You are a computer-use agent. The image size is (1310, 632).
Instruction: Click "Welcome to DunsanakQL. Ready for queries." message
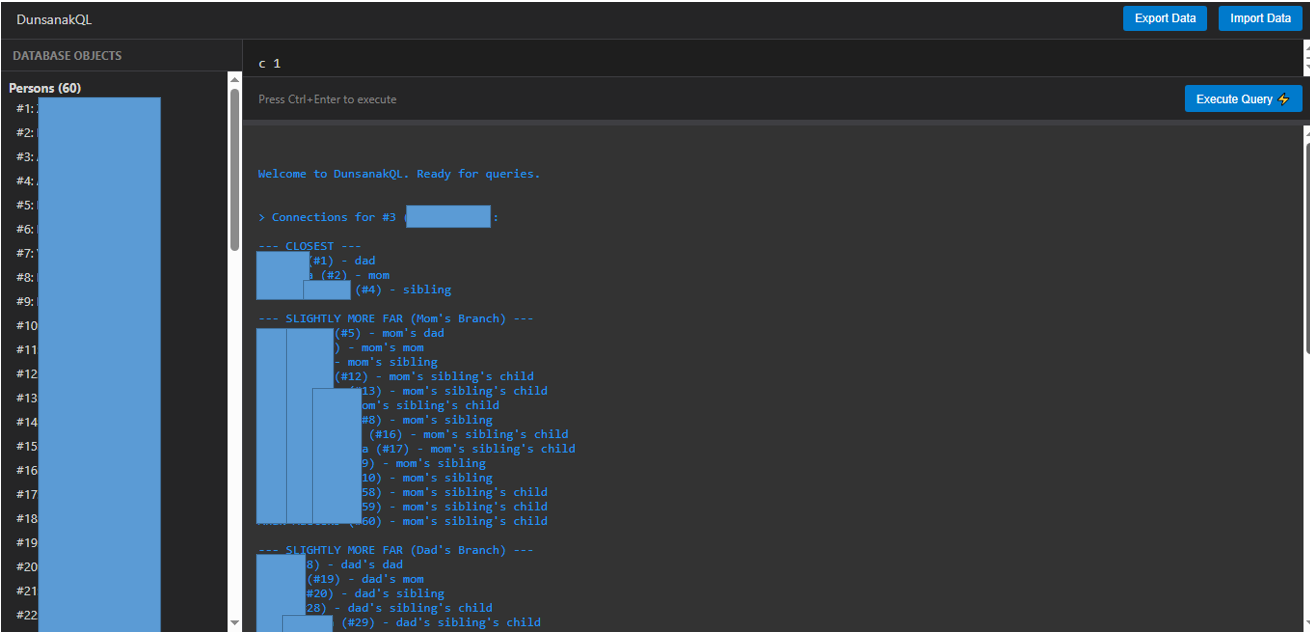[x=399, y=174]
